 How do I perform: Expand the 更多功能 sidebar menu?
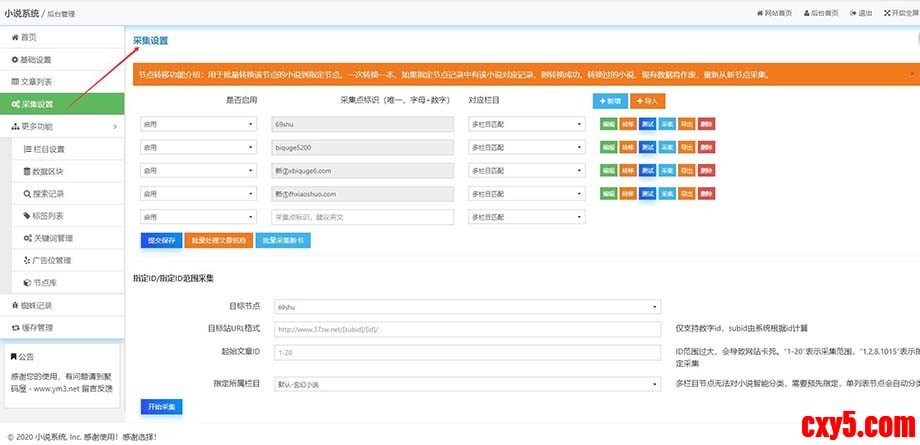(62, 127)
